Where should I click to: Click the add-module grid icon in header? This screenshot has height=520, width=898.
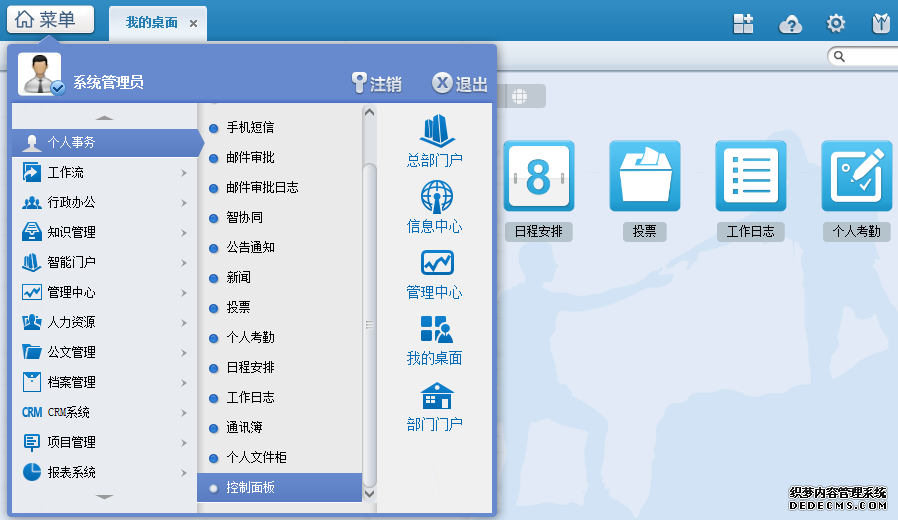(x=743, y=23)
